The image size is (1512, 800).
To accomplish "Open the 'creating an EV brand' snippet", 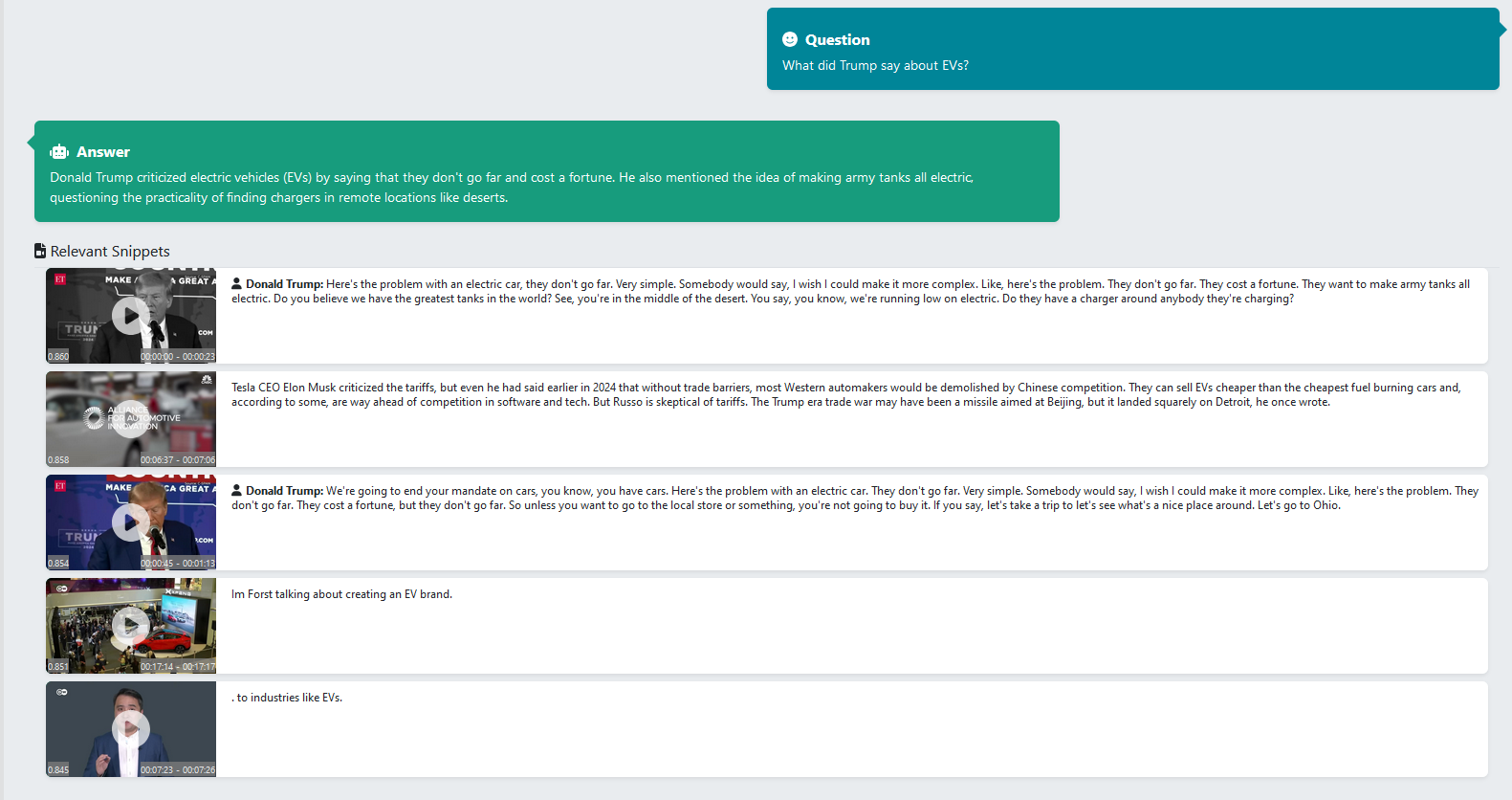I will pyautogui.click(x=341, y=594).
